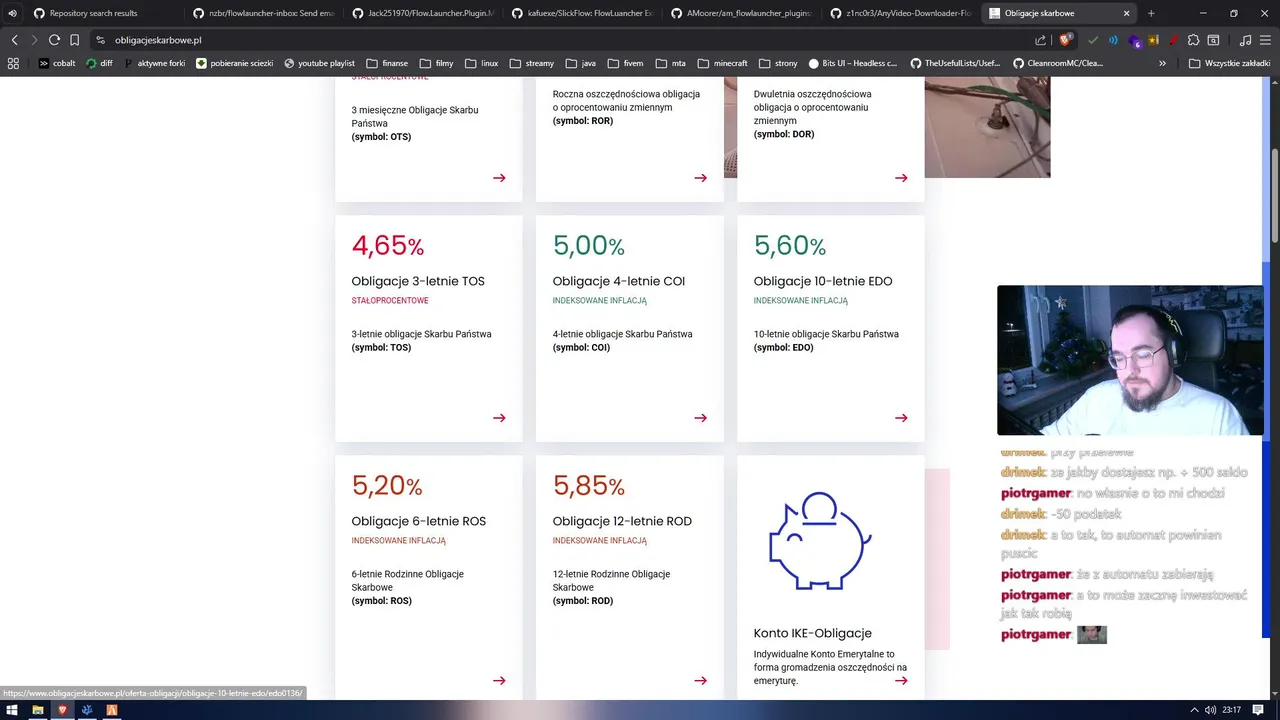Switch to the kafuexe/SlickFlow tab
Viewport: 1280px width, 720px height.
(x=584, y=13)
